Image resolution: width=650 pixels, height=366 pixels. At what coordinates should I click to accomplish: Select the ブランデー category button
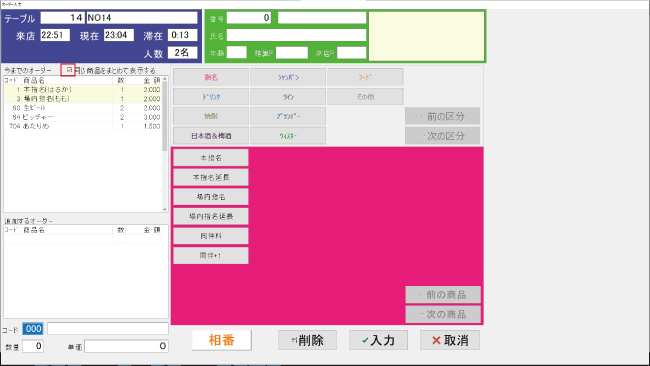pyautogui.click(x=288, y=116)
